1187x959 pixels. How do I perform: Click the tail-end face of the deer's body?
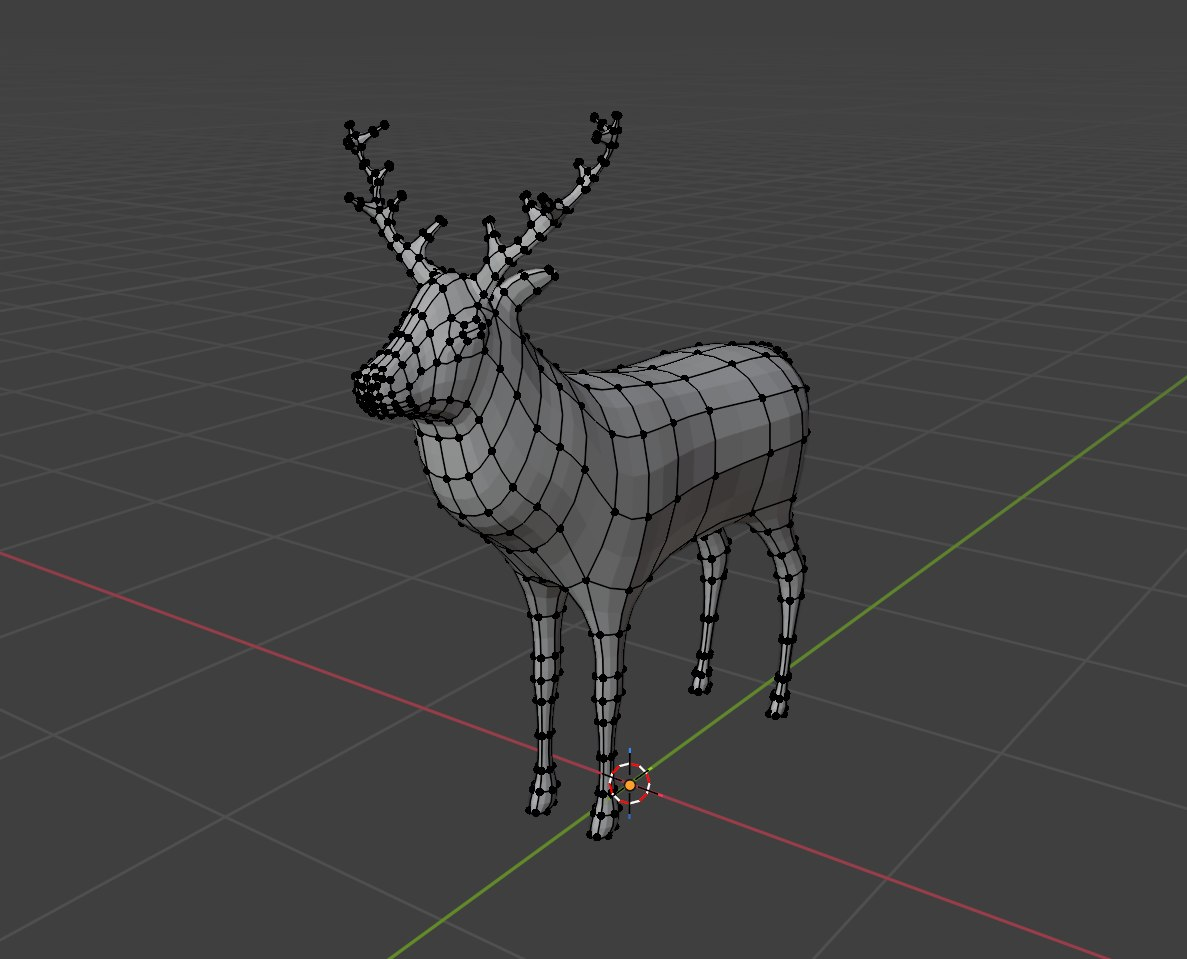[x=787, y=416]
